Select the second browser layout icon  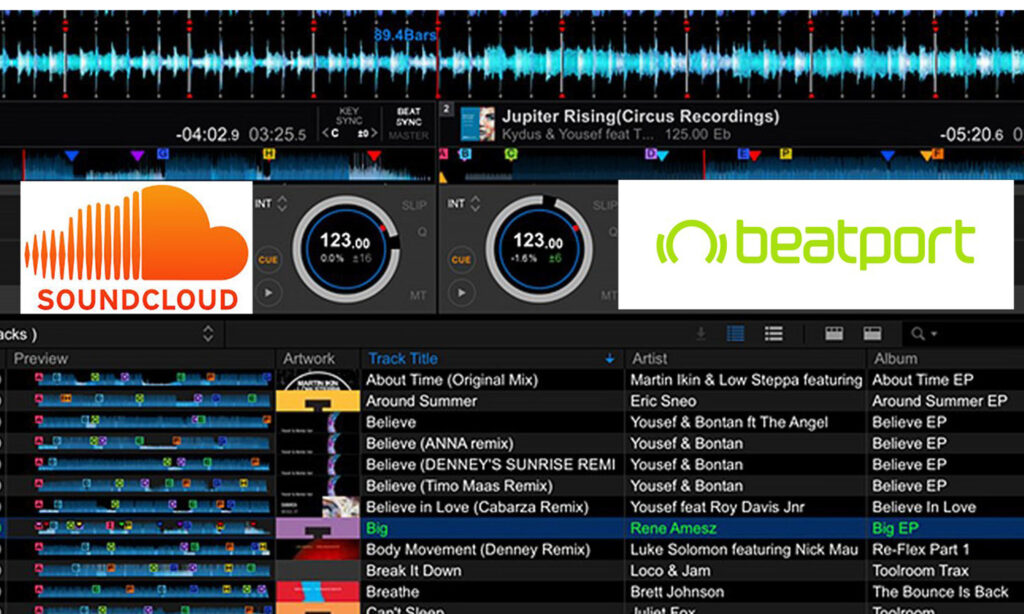pos(872,334)
